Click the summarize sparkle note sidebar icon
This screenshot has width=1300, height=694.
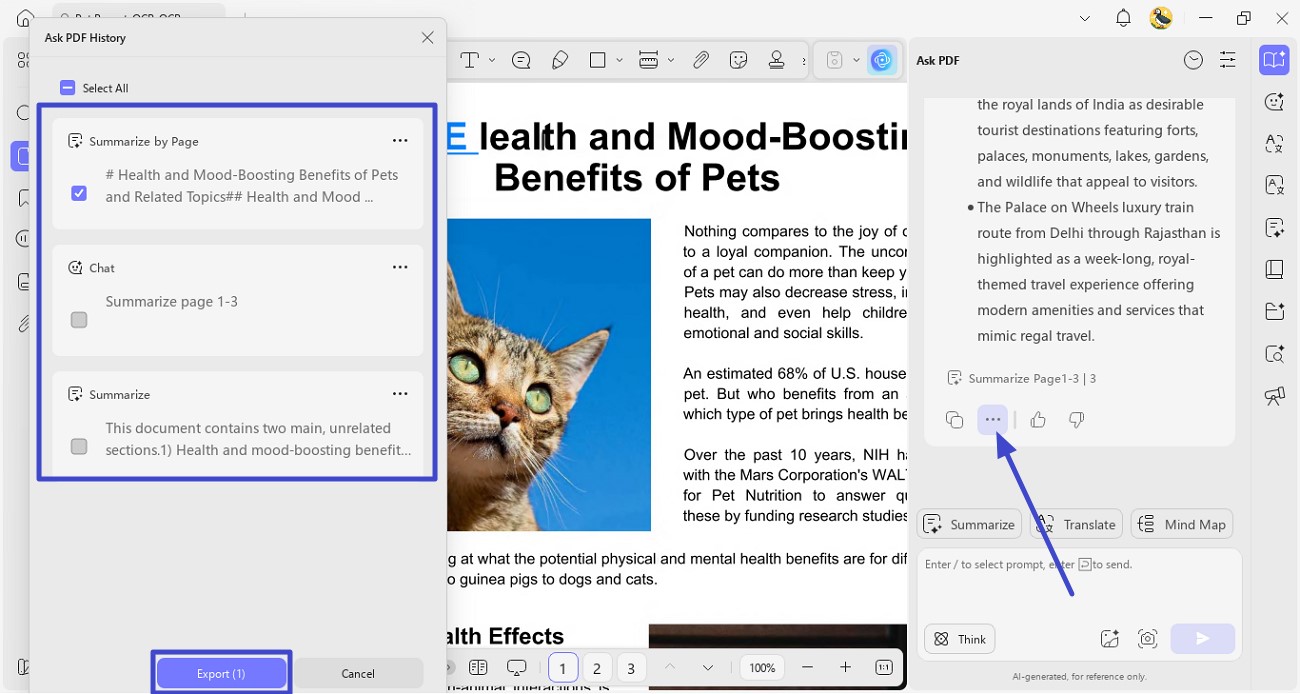pos(1274,227)
